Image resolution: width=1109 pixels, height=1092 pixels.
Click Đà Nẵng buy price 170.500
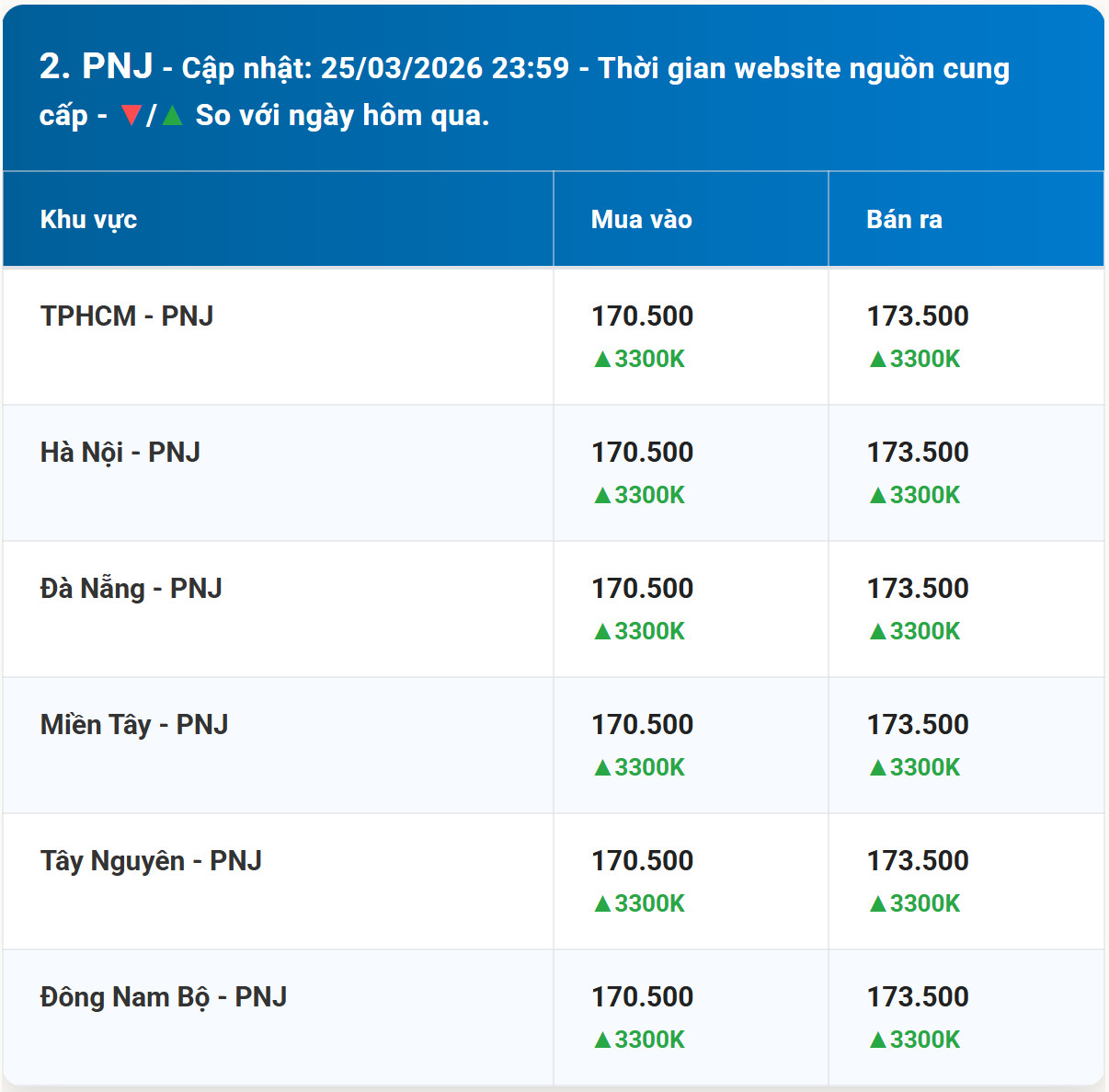(642, 589)
